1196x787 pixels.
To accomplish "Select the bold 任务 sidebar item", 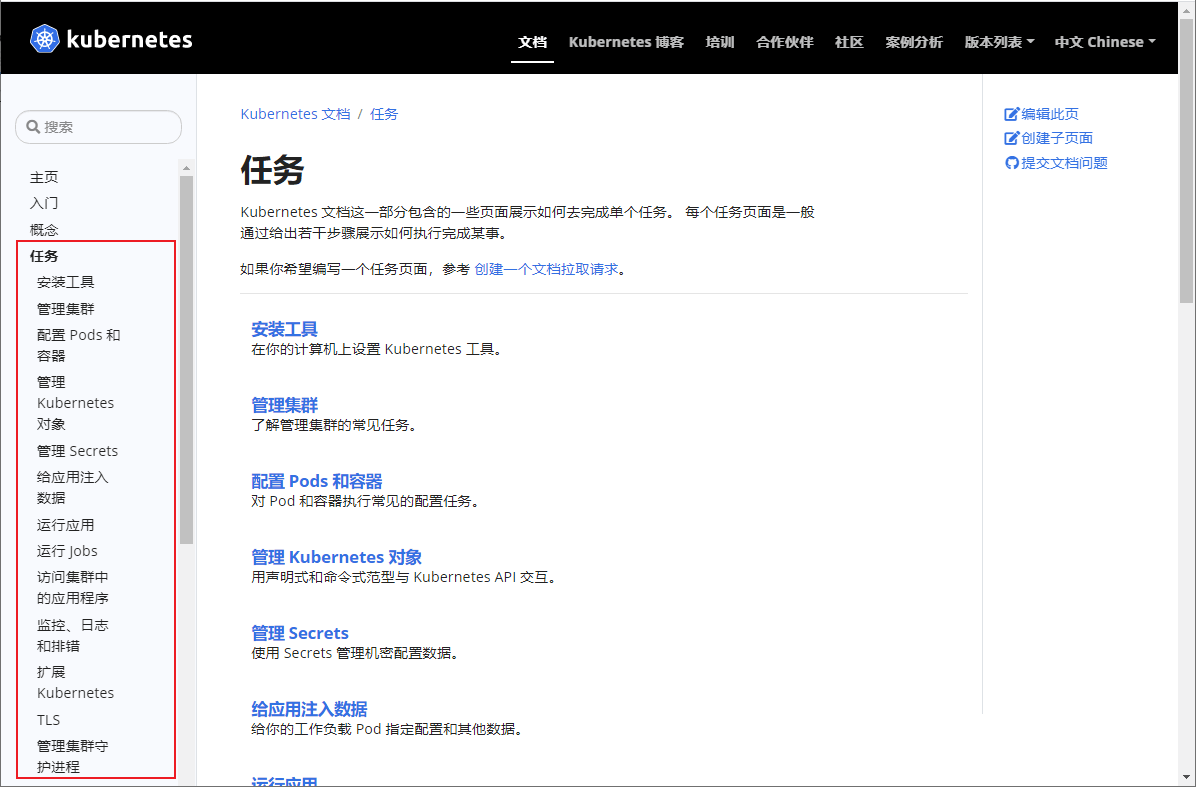I will click(43, 256).
